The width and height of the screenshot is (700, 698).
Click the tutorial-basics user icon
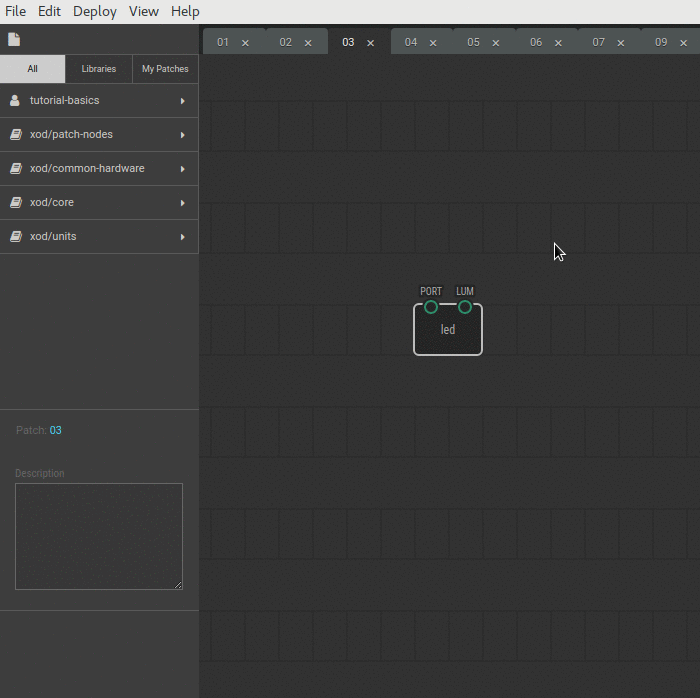coord(15,101)
